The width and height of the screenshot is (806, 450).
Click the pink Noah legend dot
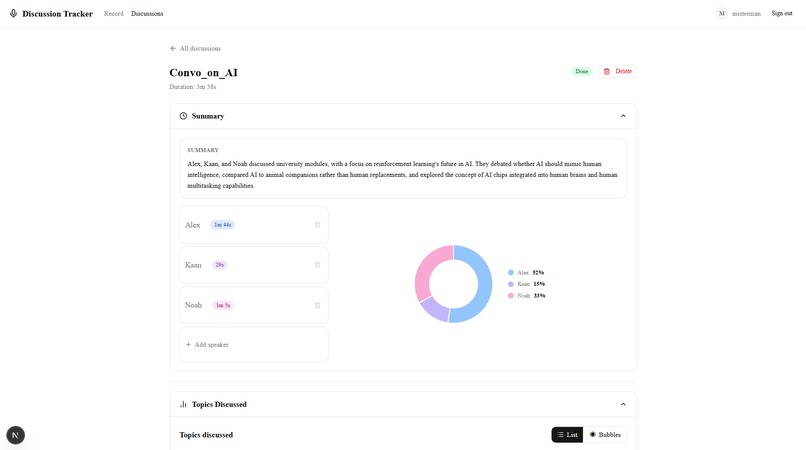click(x=510, y=296)
